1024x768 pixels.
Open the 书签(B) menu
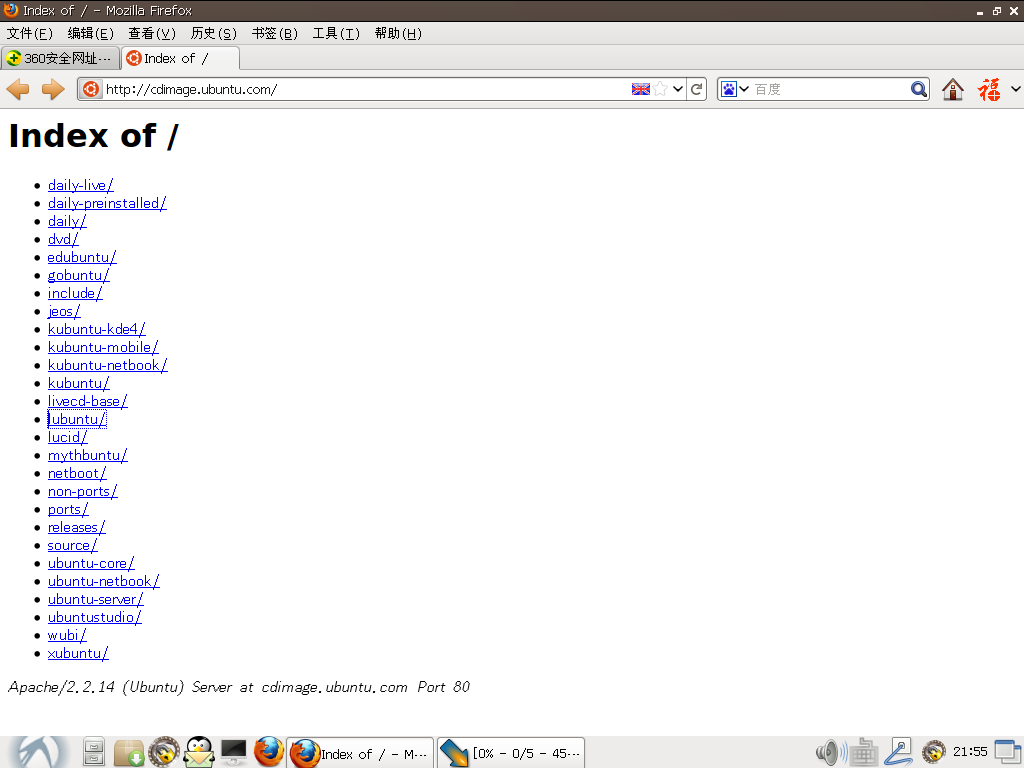[x=274, y=33]
